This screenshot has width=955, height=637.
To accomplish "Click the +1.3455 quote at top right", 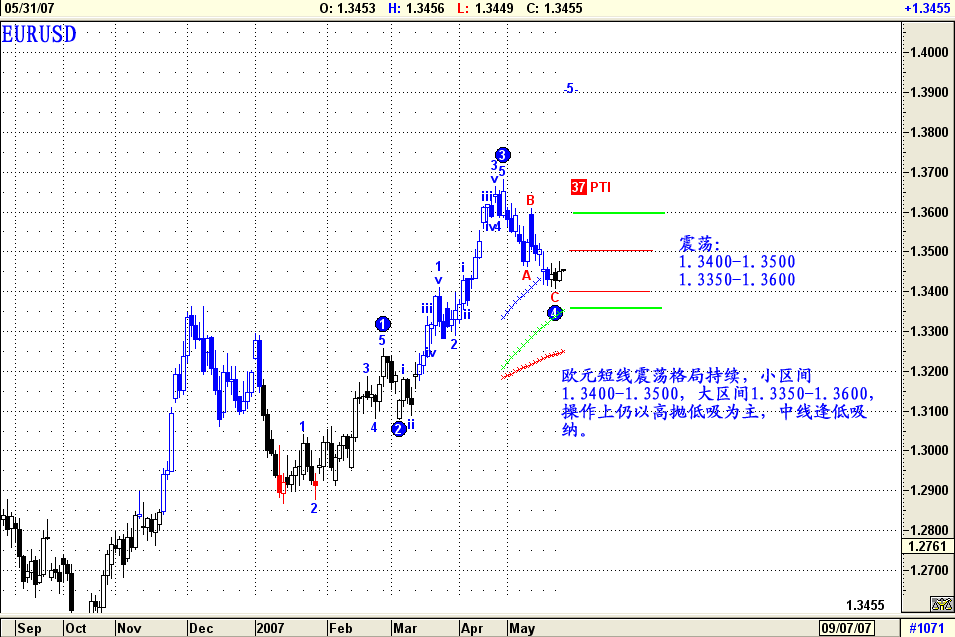I will (x=926, y=8).
